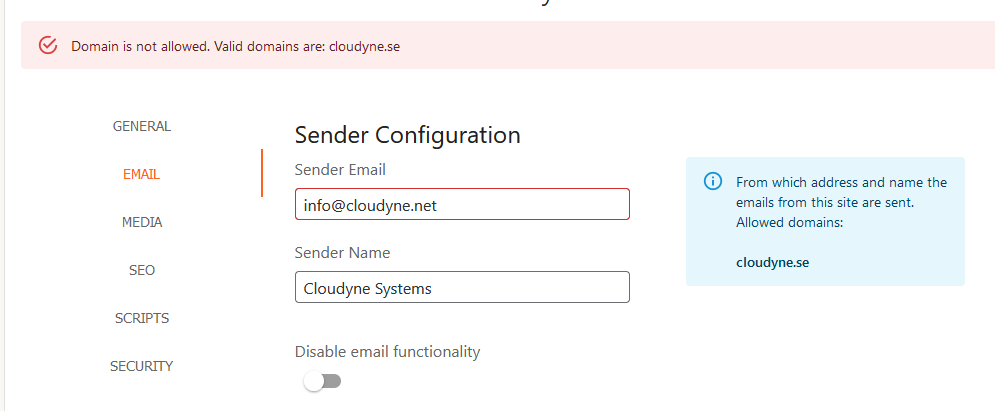Click the 'Sender Email' field label
This screenshot has width=995, height=411.
click(340, 169)
